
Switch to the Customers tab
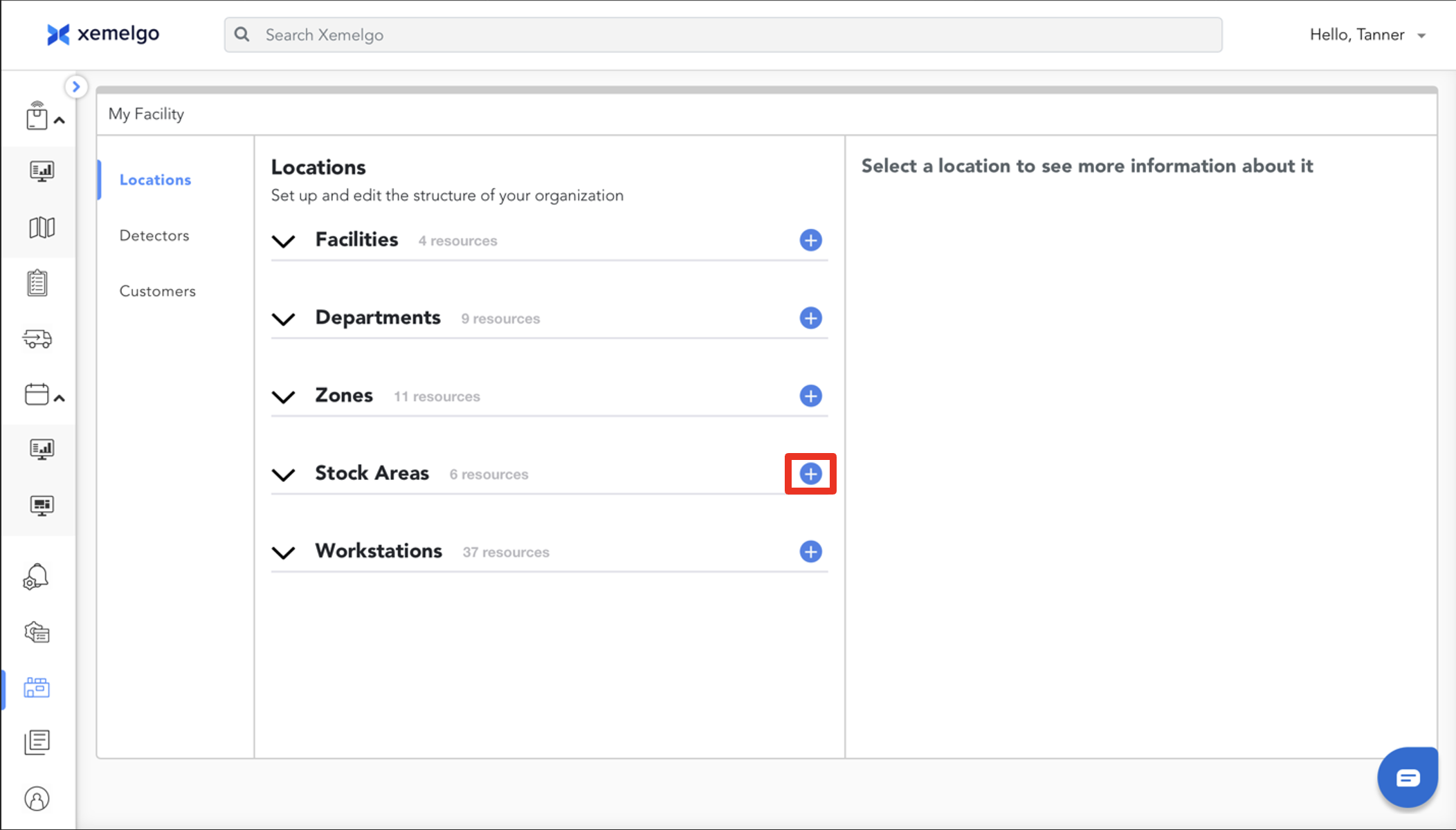pyautogui.click(x=158, y=291)
